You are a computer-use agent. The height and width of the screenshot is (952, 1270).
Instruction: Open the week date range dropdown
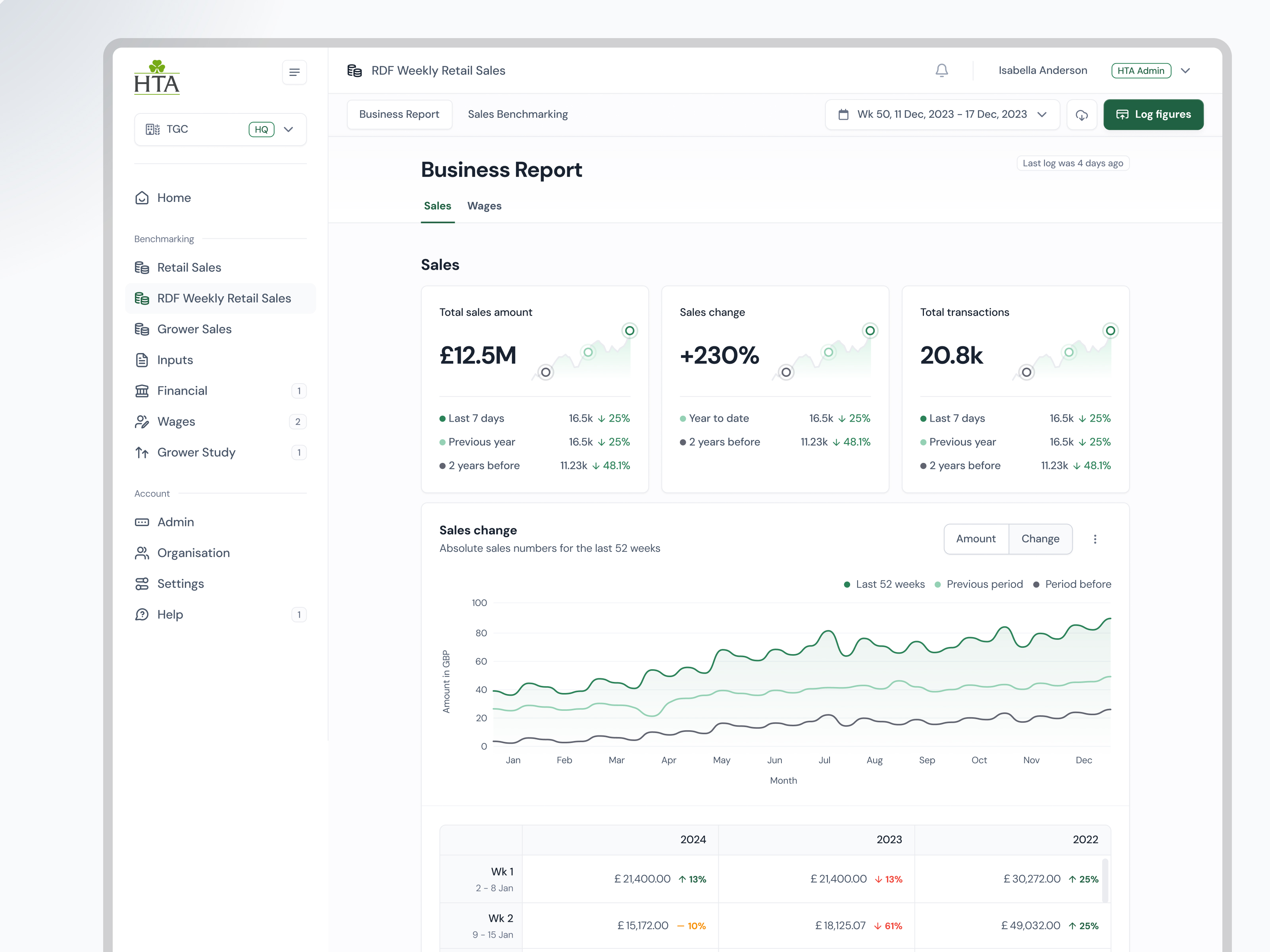coord(942,115)
